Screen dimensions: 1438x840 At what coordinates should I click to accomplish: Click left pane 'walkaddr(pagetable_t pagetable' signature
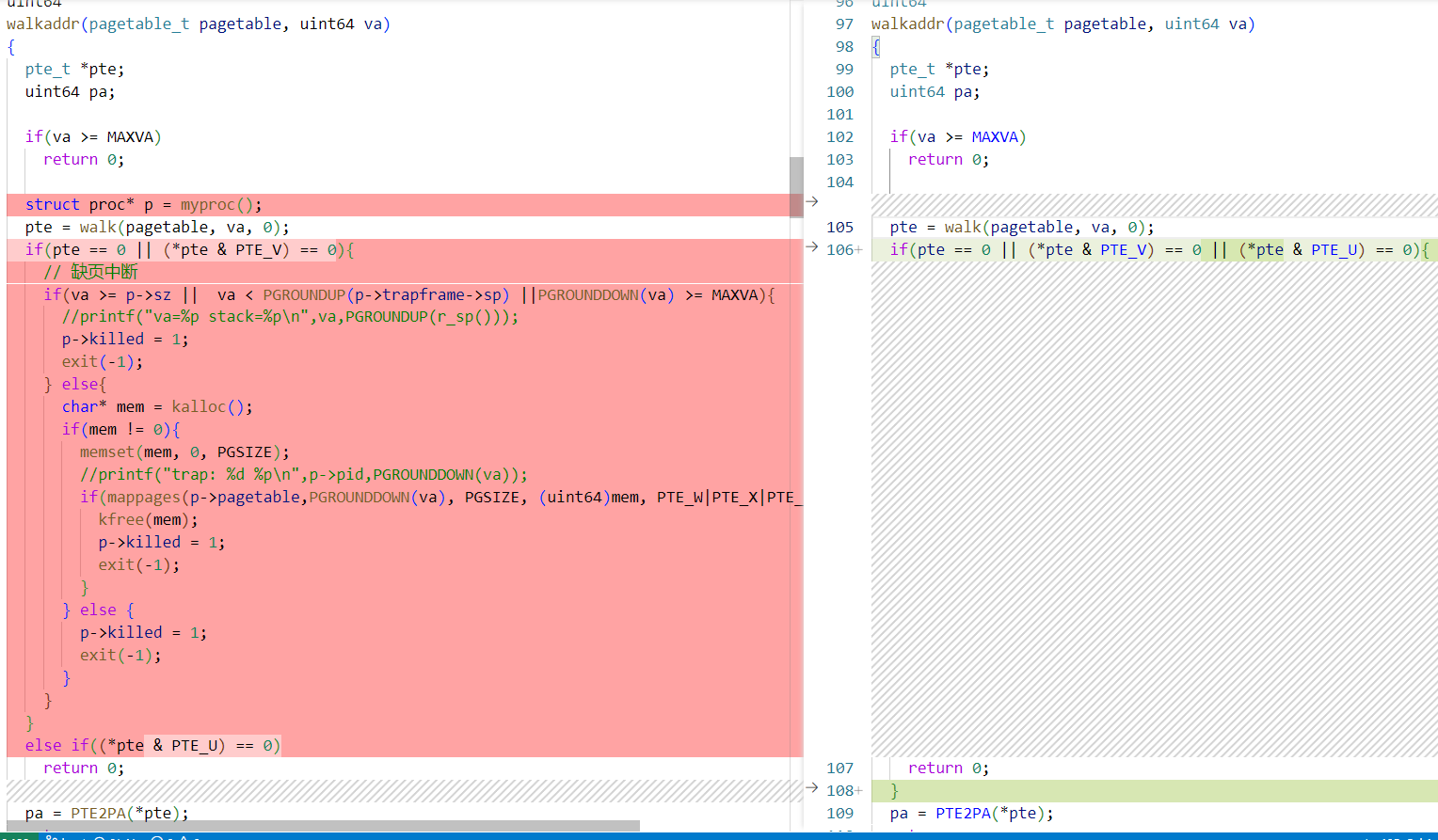point(199,24)
